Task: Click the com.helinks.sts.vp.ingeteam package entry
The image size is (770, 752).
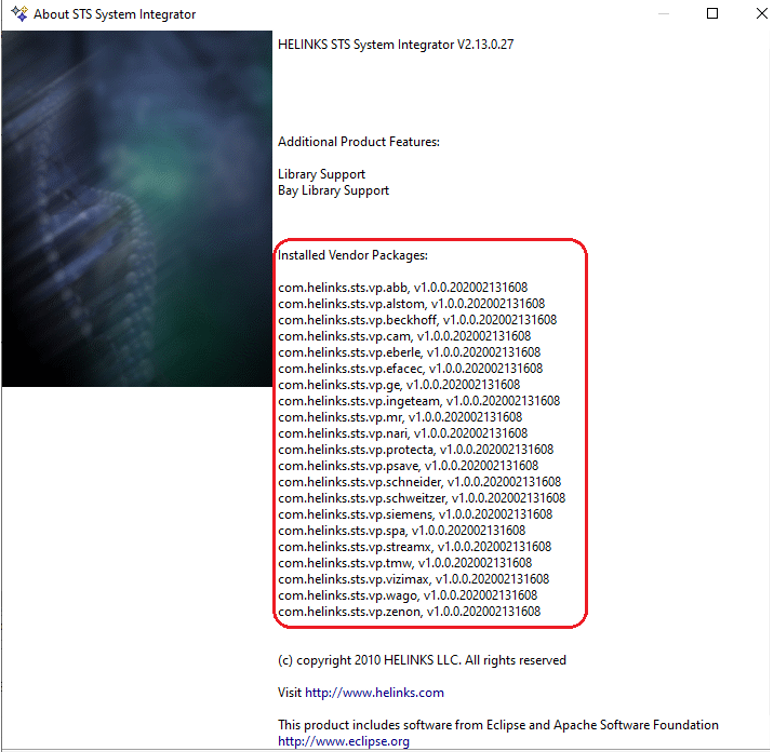Action: [x=419, y=401]
